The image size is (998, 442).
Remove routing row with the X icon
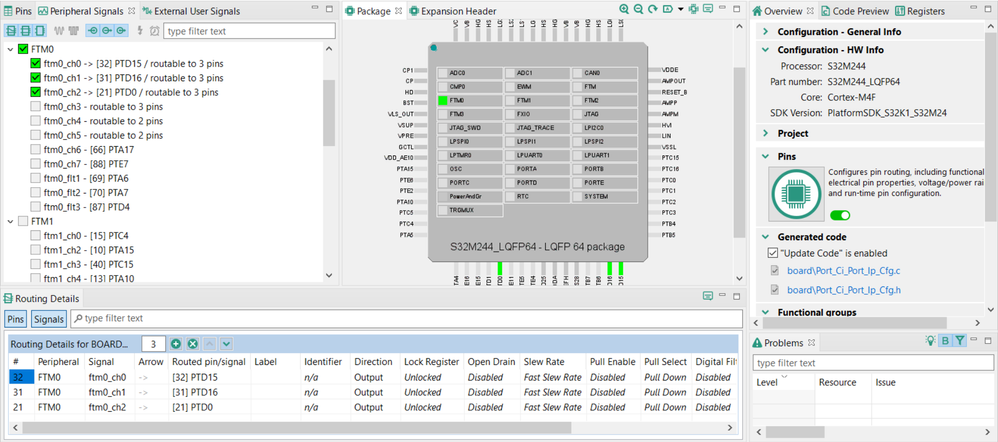pos(193,344)
